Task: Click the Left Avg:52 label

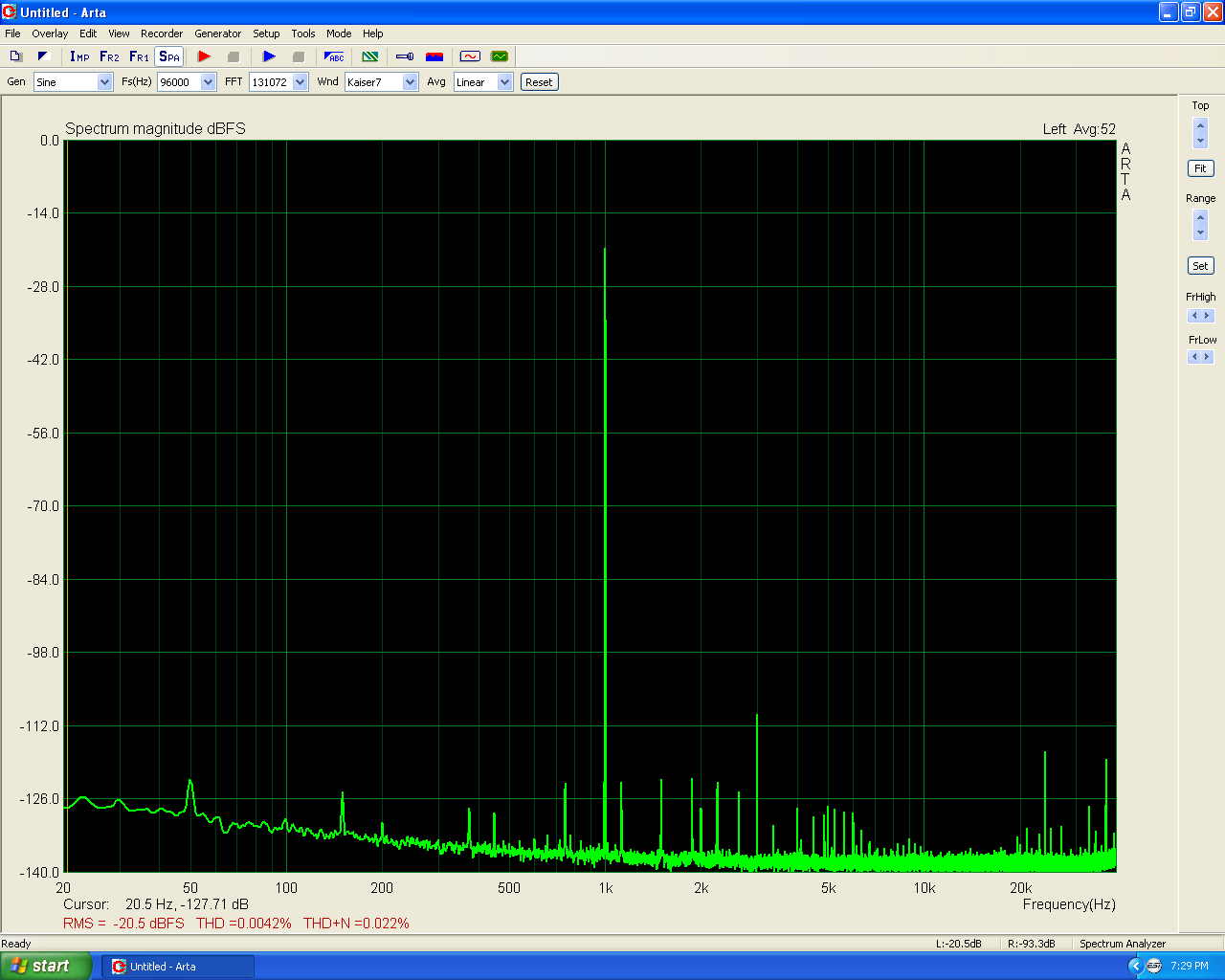Action: click(1080, 129)
